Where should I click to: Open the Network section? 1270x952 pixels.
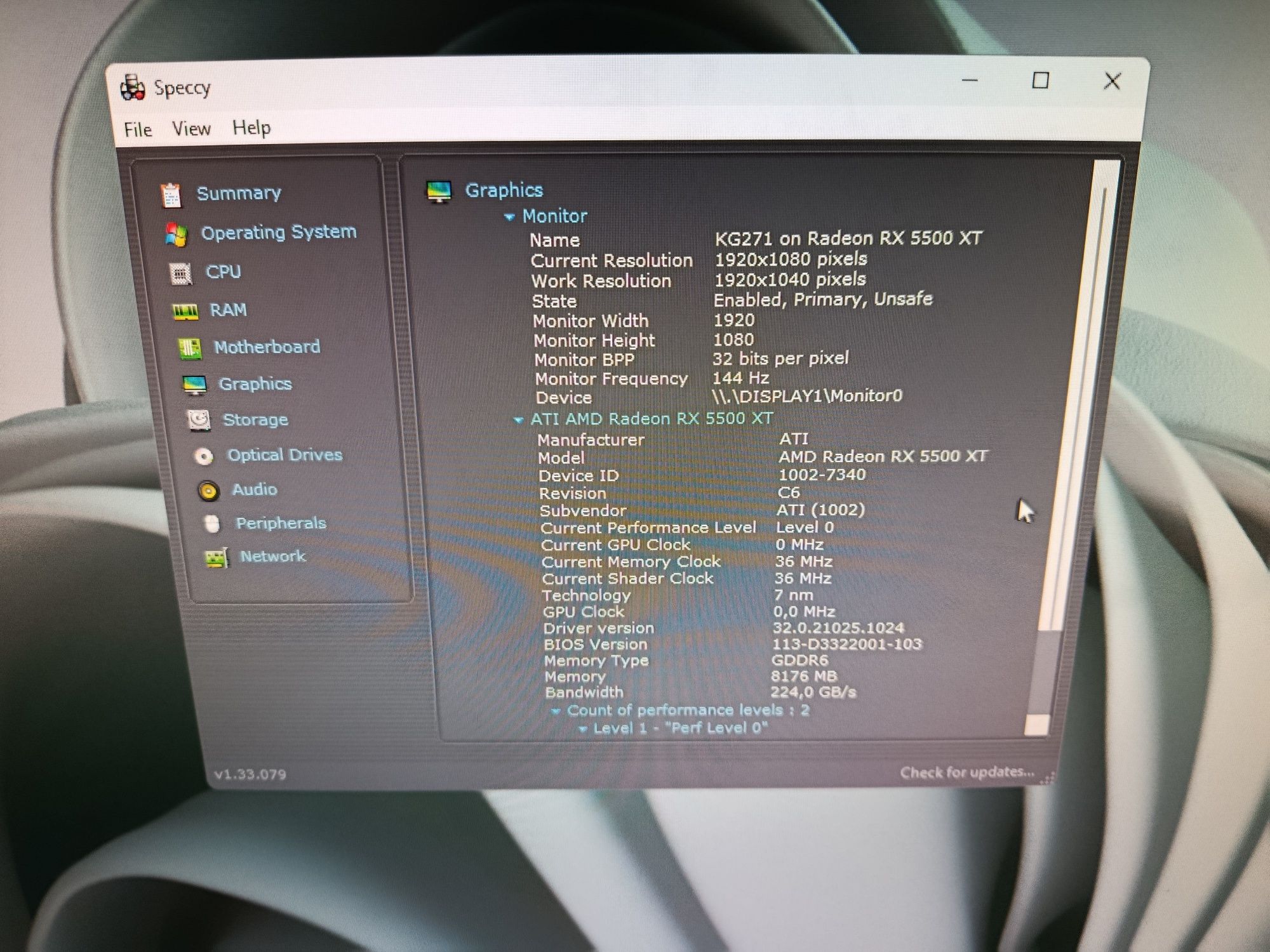(273, 557)
